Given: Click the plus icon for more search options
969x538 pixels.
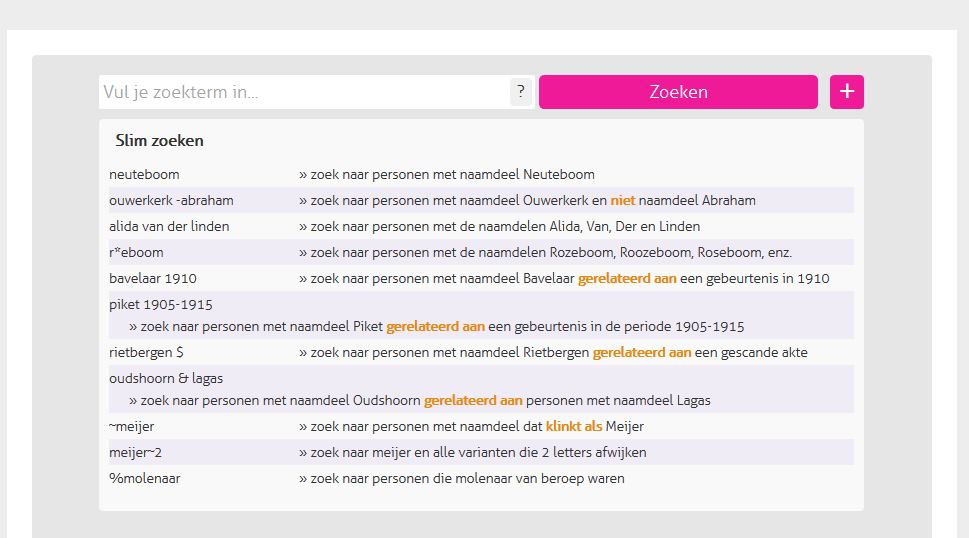Looking at the screenshot, I should [846, 92].
